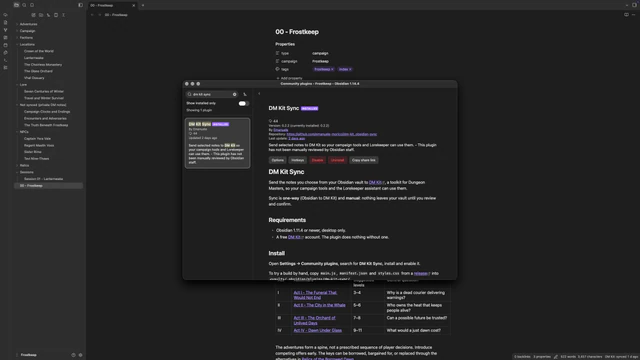
Task: Check for plugin updates icon beside search
Action: tap(245, 94)
